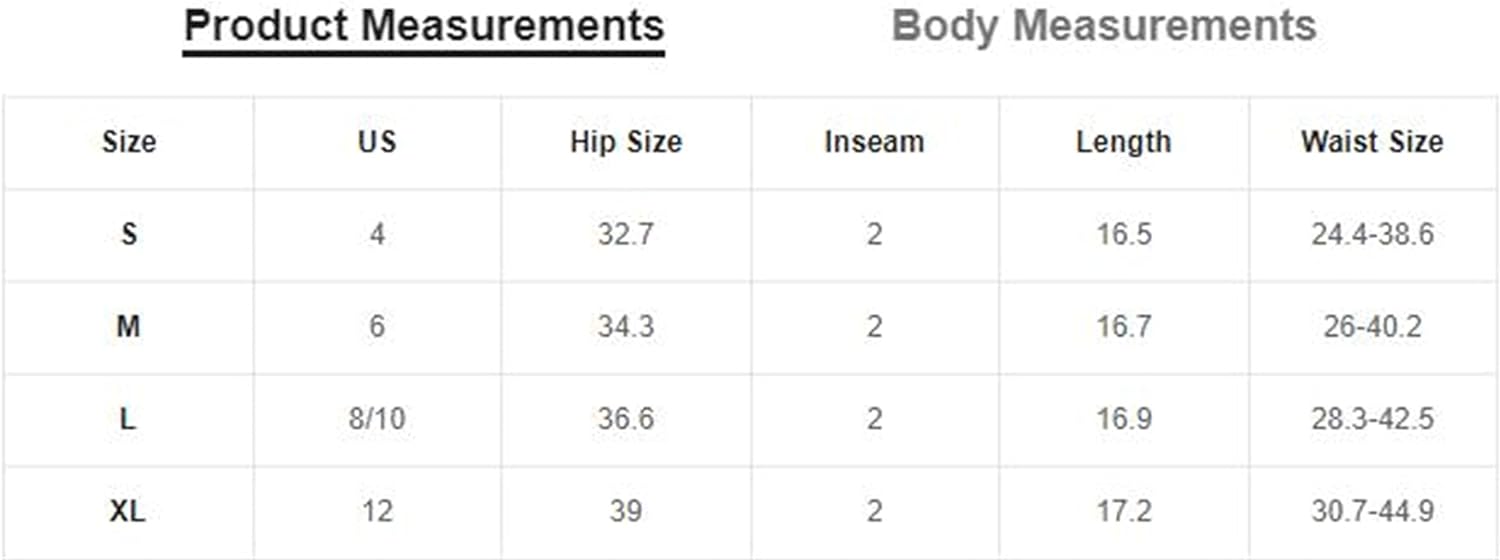The height and width of the screenshot is (560, 1500).
Task: Select the Product Measurements tab
Action: pos(424,27)
